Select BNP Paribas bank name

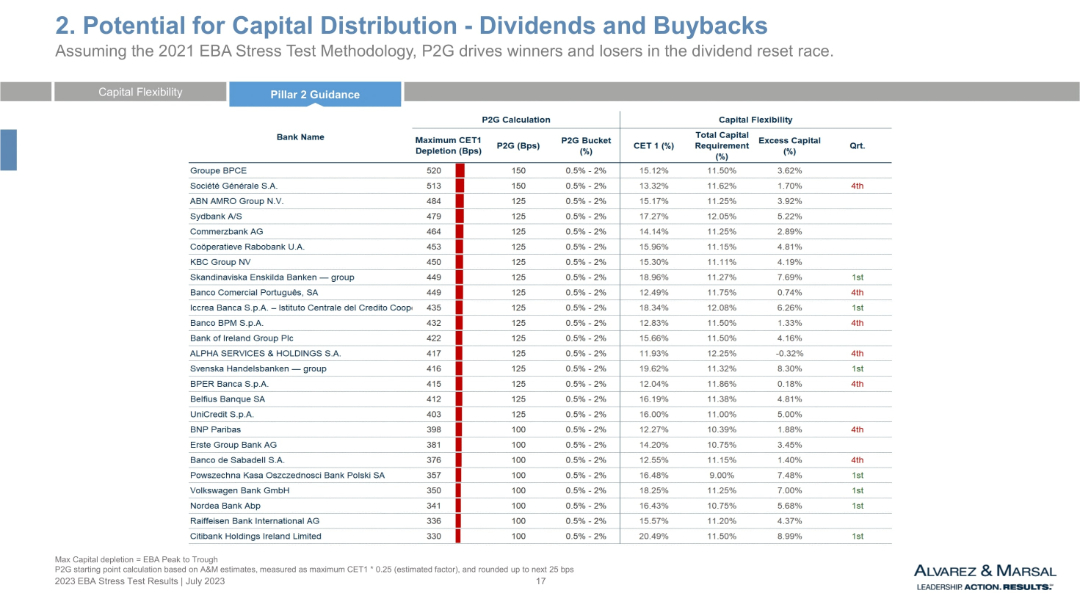tap(216, 429)
